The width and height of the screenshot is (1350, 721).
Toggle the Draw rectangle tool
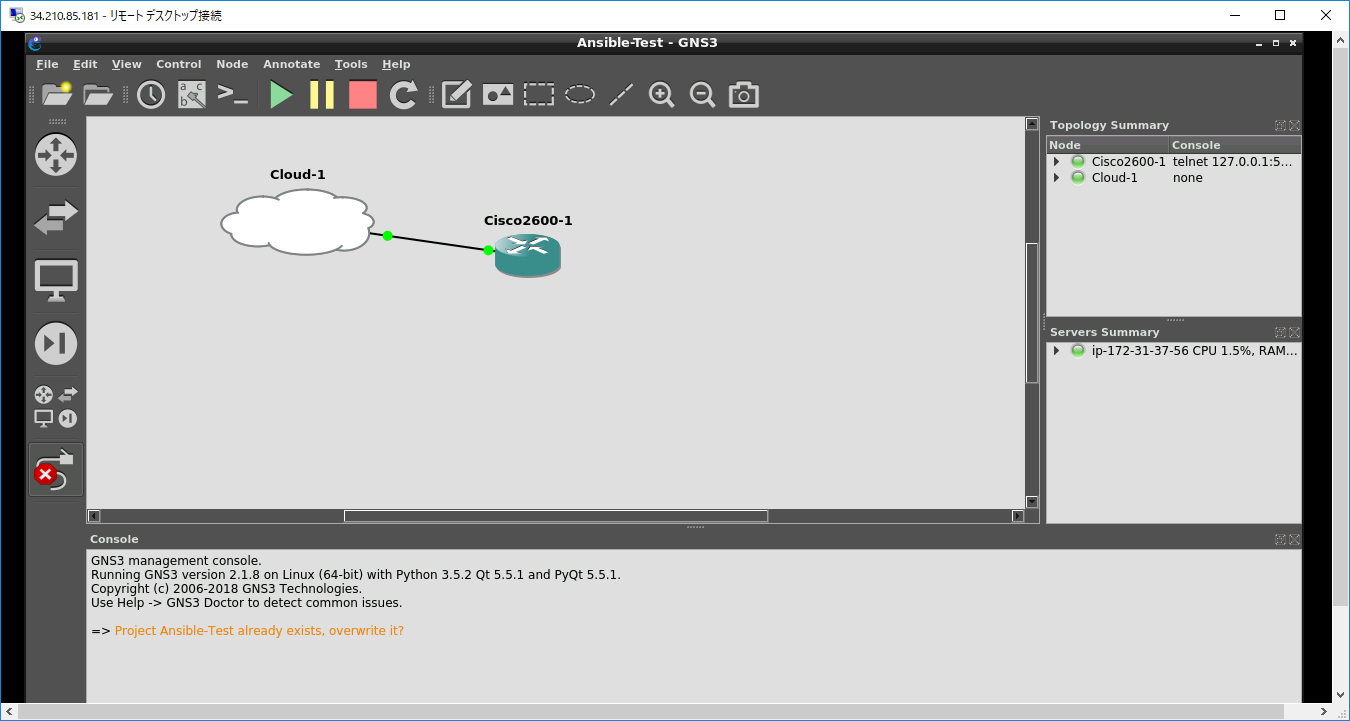[x=539, y=95]
